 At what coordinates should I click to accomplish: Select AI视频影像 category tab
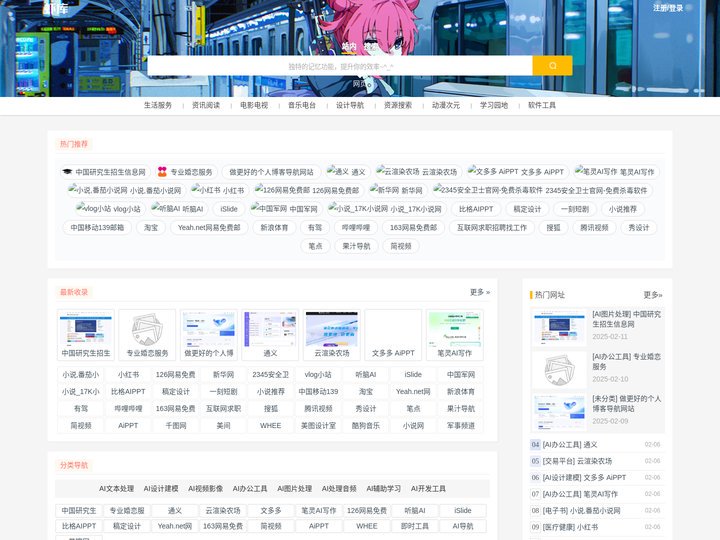coord(205,489)
